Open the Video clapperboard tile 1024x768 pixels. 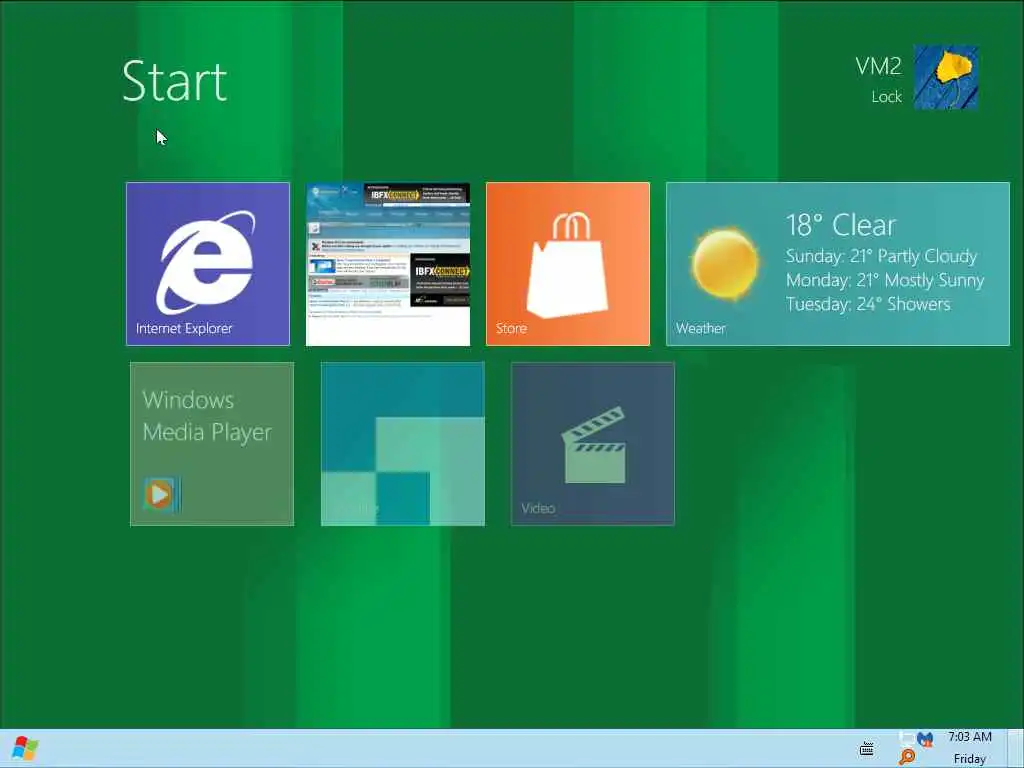(x=592, y=444)
